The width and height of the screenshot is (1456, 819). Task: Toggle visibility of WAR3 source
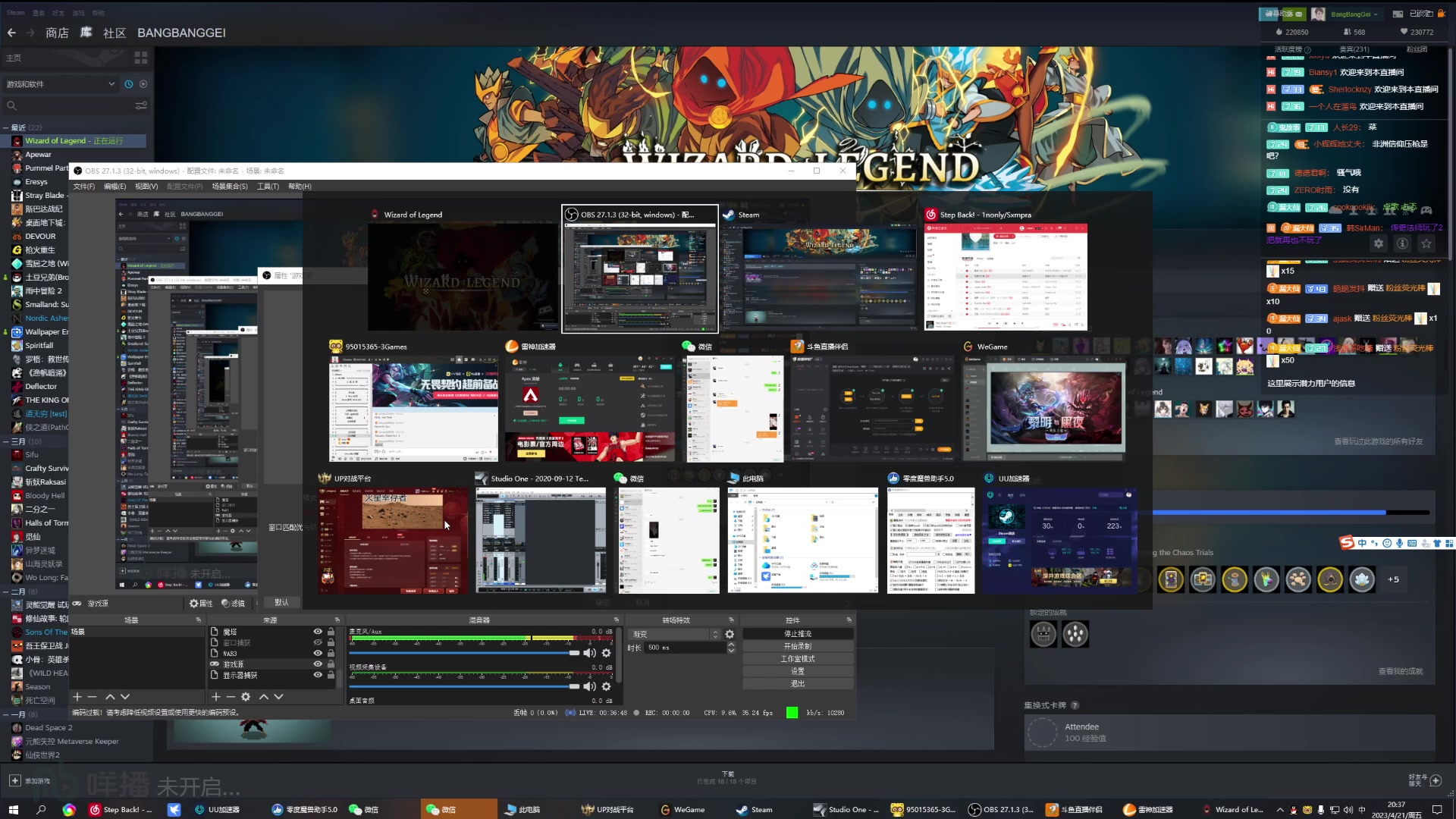point(318,653)
